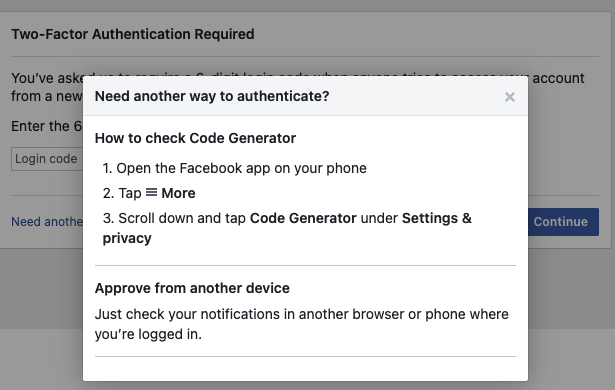Click the Just check your notifications paragraph
Screen dimensions: 615x390
tap(302, 324)
